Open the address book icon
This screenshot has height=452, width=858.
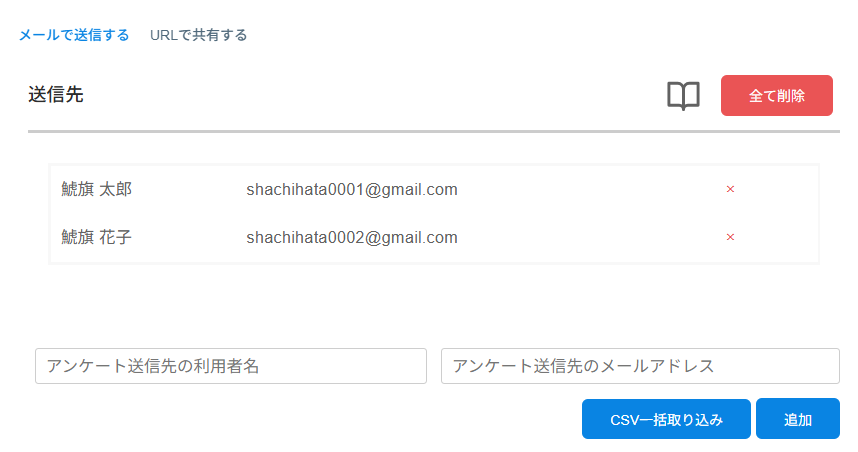pyautogui.click(x=683, y=96)
